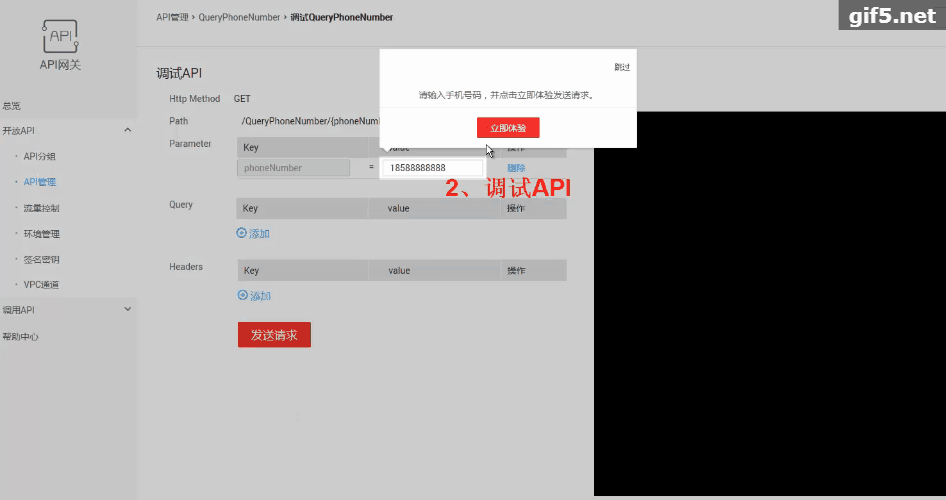Viewport: 946px width, 500px height.
Task: Click the QueryPhoneNumber breadcrumb link
Action: [x=240, y=17]
